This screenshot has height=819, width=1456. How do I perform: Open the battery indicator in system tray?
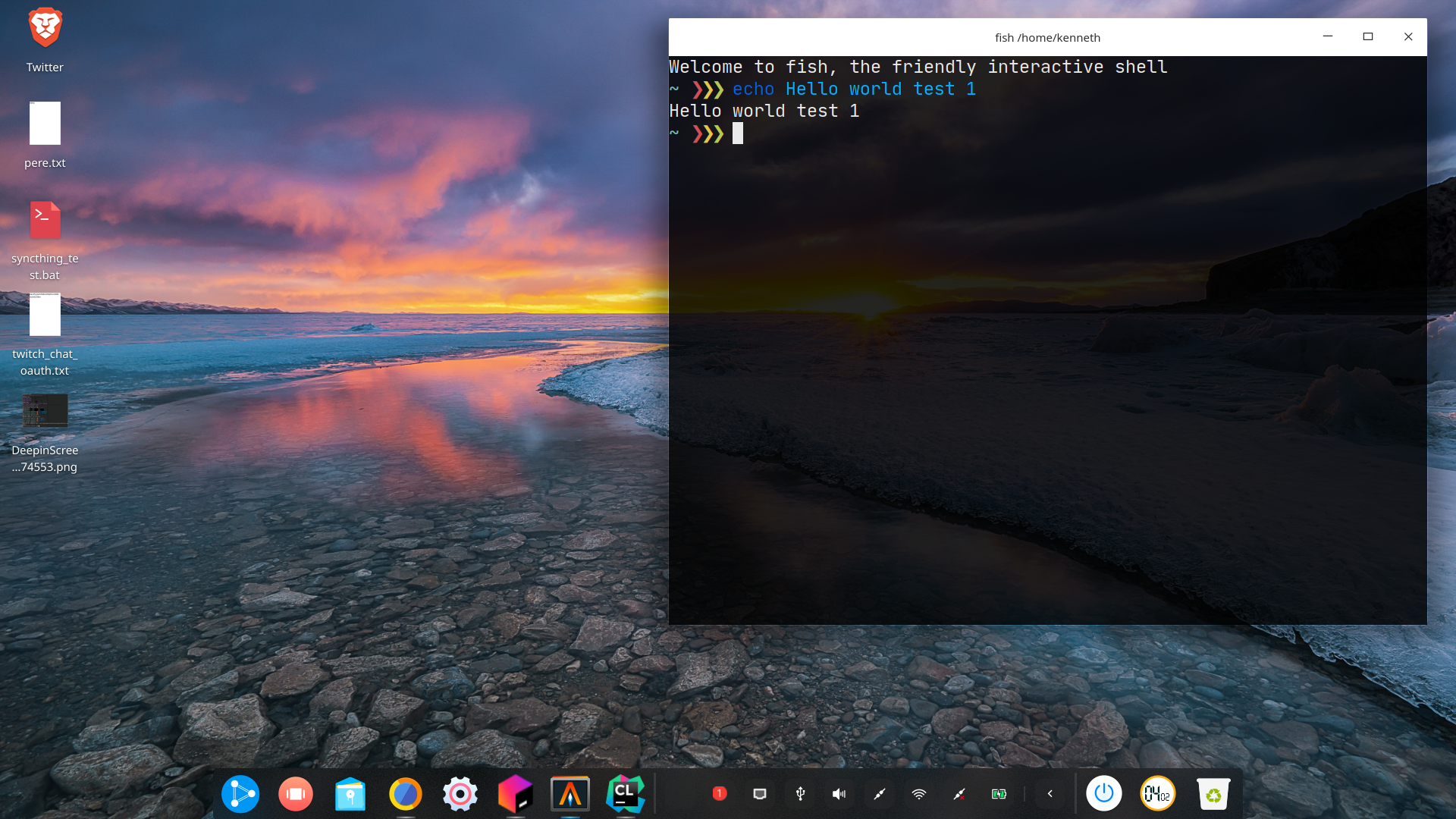click(x=999, y=794)
